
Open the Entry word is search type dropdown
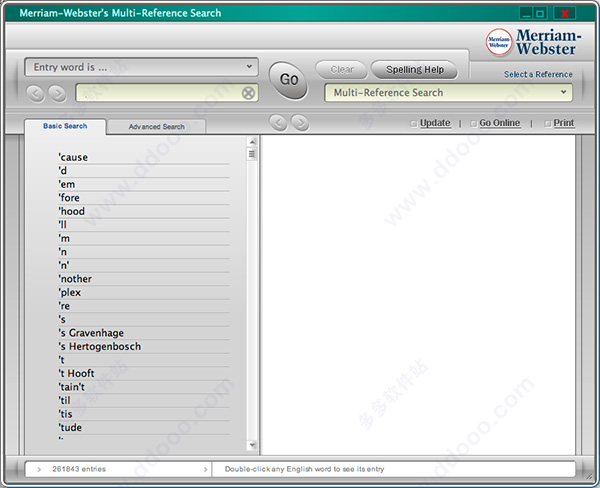click(142, 67)
